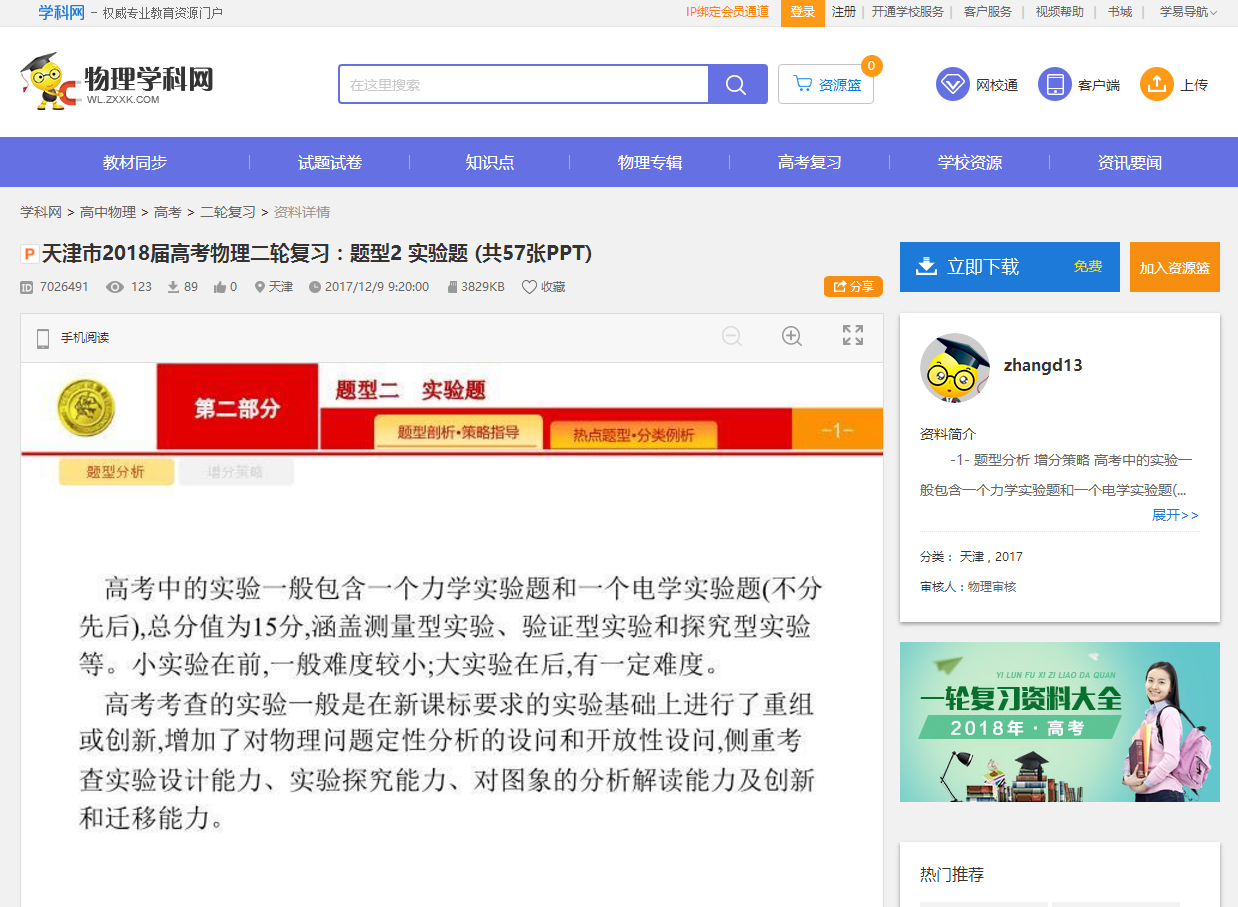Viewport: 1238px width, 907px height.
Task: Open the 客户端 tablet icon
Action: pyautogui.click(x=1054, y=85)
